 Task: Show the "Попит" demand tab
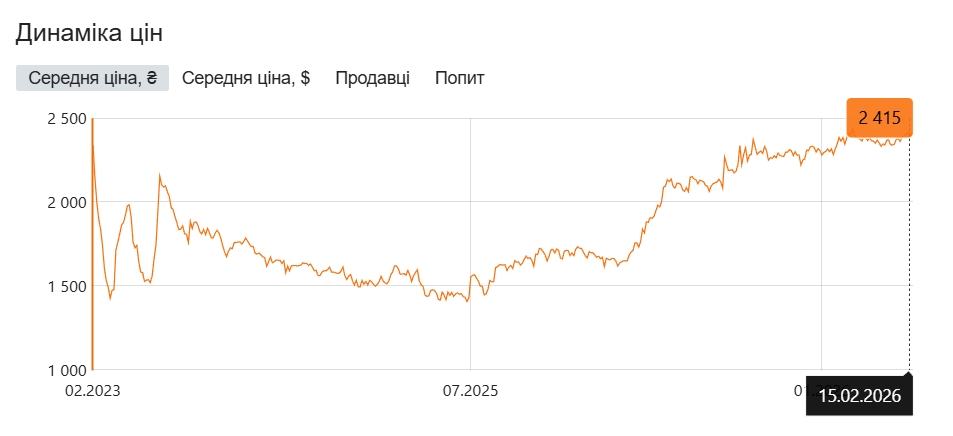[459, 78]
